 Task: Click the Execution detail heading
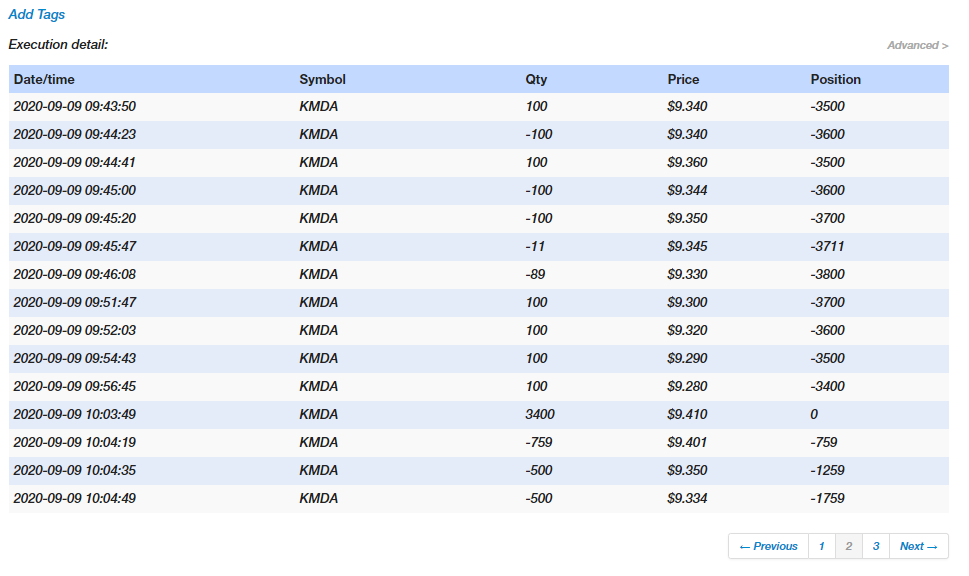point(58,45)
